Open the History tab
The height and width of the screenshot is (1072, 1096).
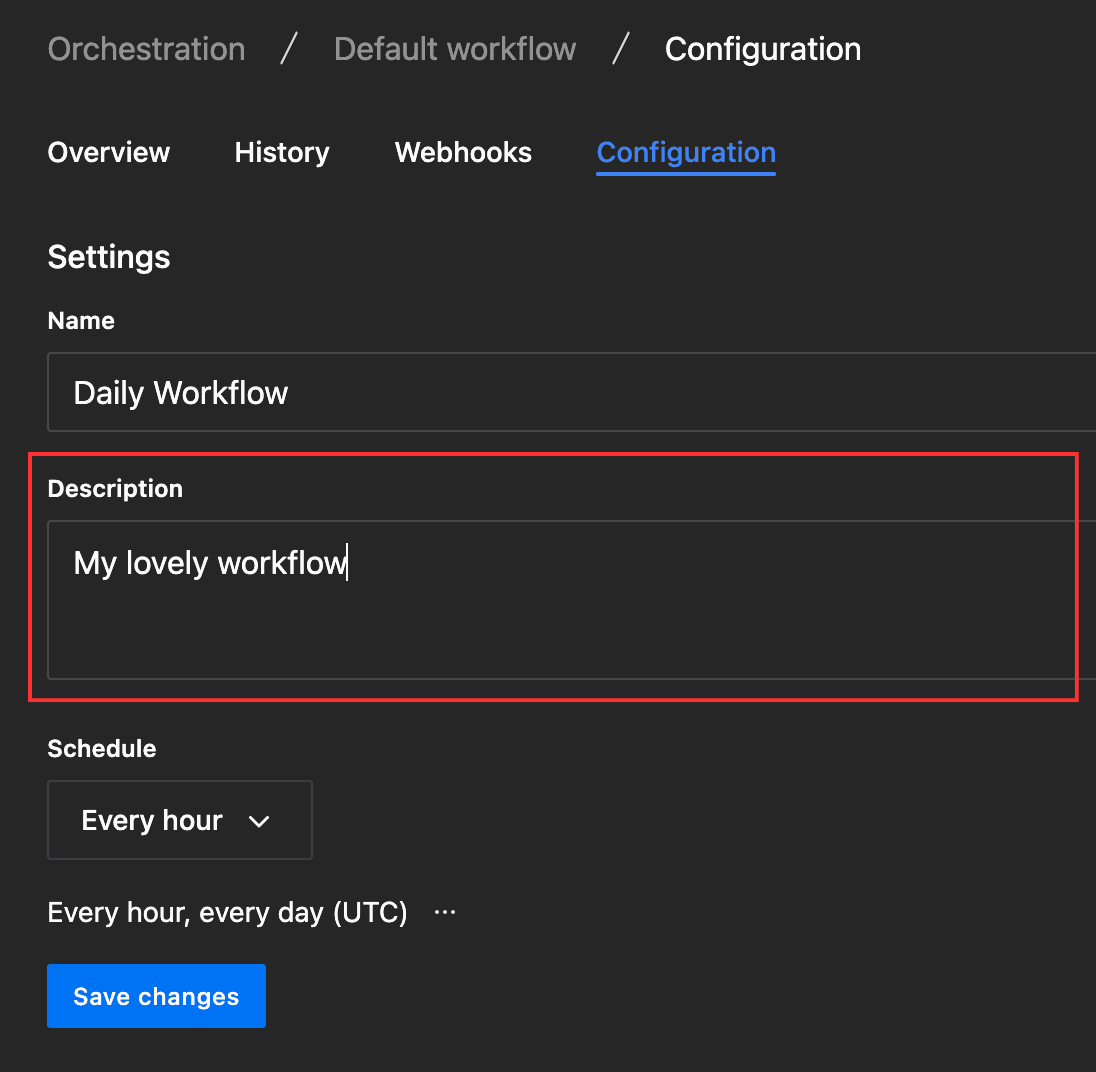(x=282, y=152)
